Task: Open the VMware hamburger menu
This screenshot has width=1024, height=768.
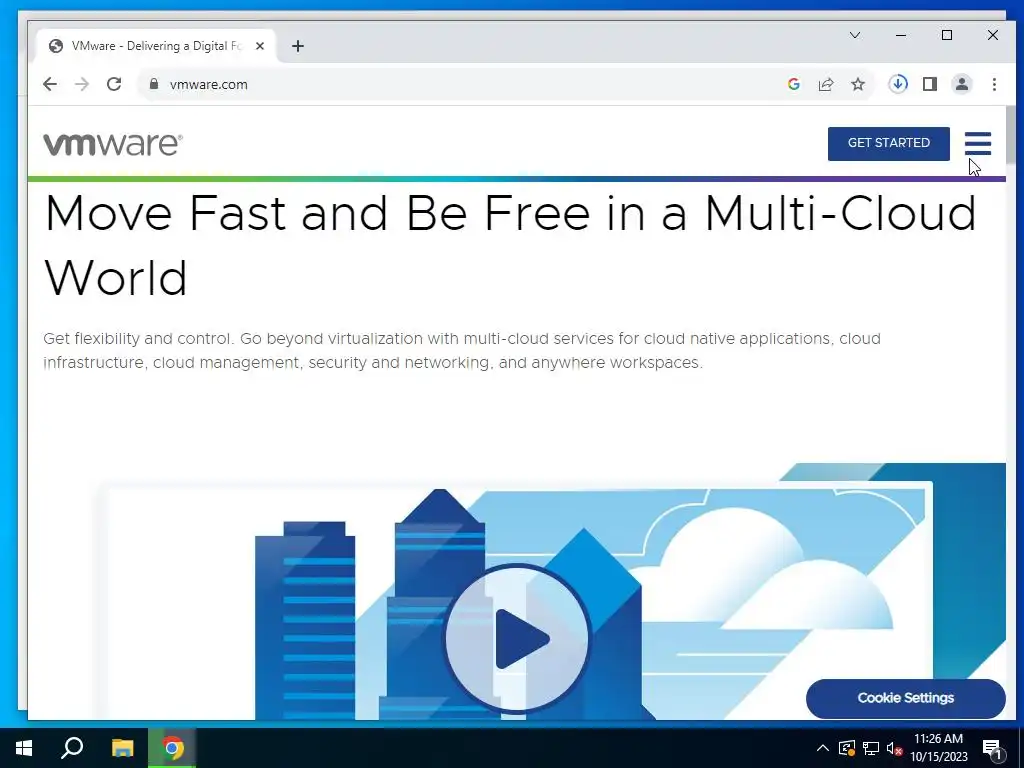Action: pyautogui.click(x=978, y=144)
